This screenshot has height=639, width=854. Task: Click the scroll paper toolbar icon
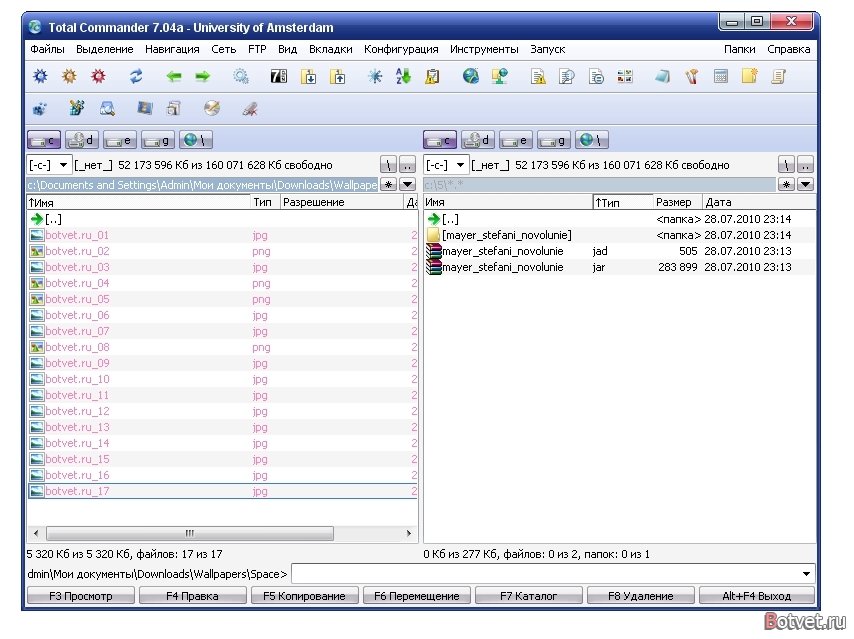click(x=778, y=76)
